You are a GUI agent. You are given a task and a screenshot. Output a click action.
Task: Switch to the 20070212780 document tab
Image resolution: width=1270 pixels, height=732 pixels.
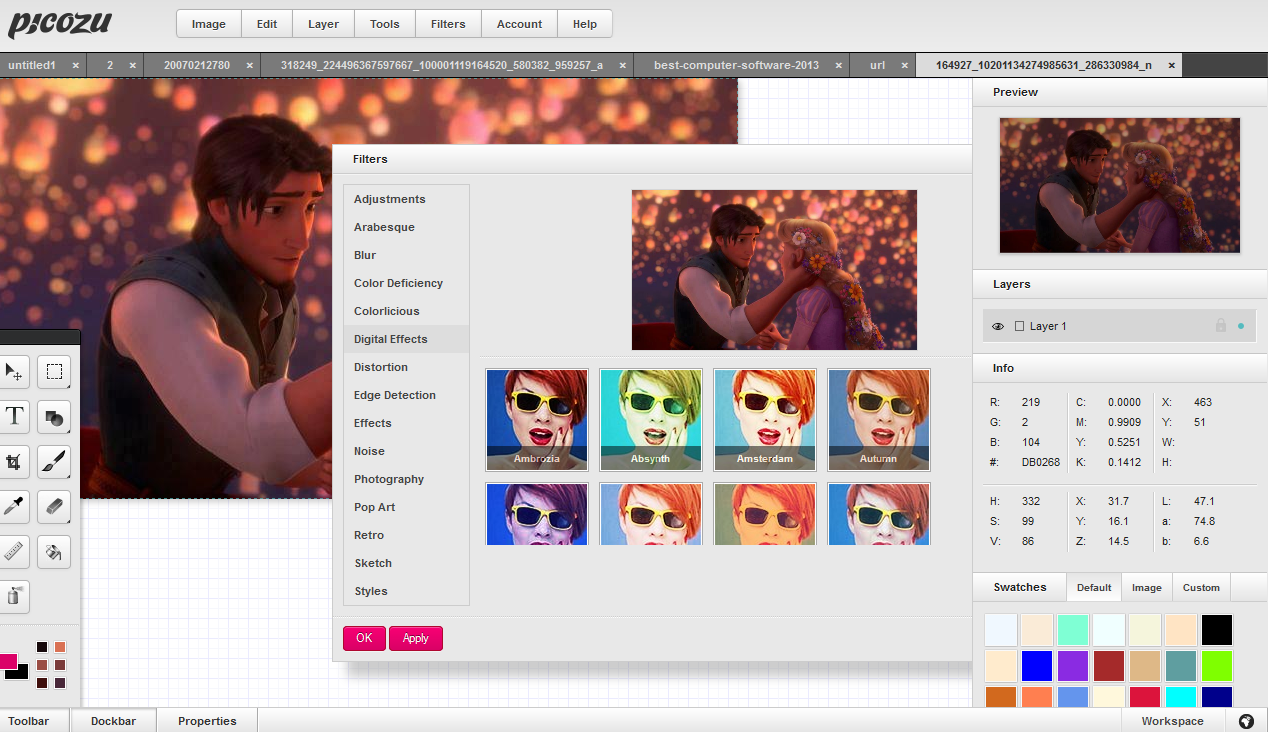point(197,65)
